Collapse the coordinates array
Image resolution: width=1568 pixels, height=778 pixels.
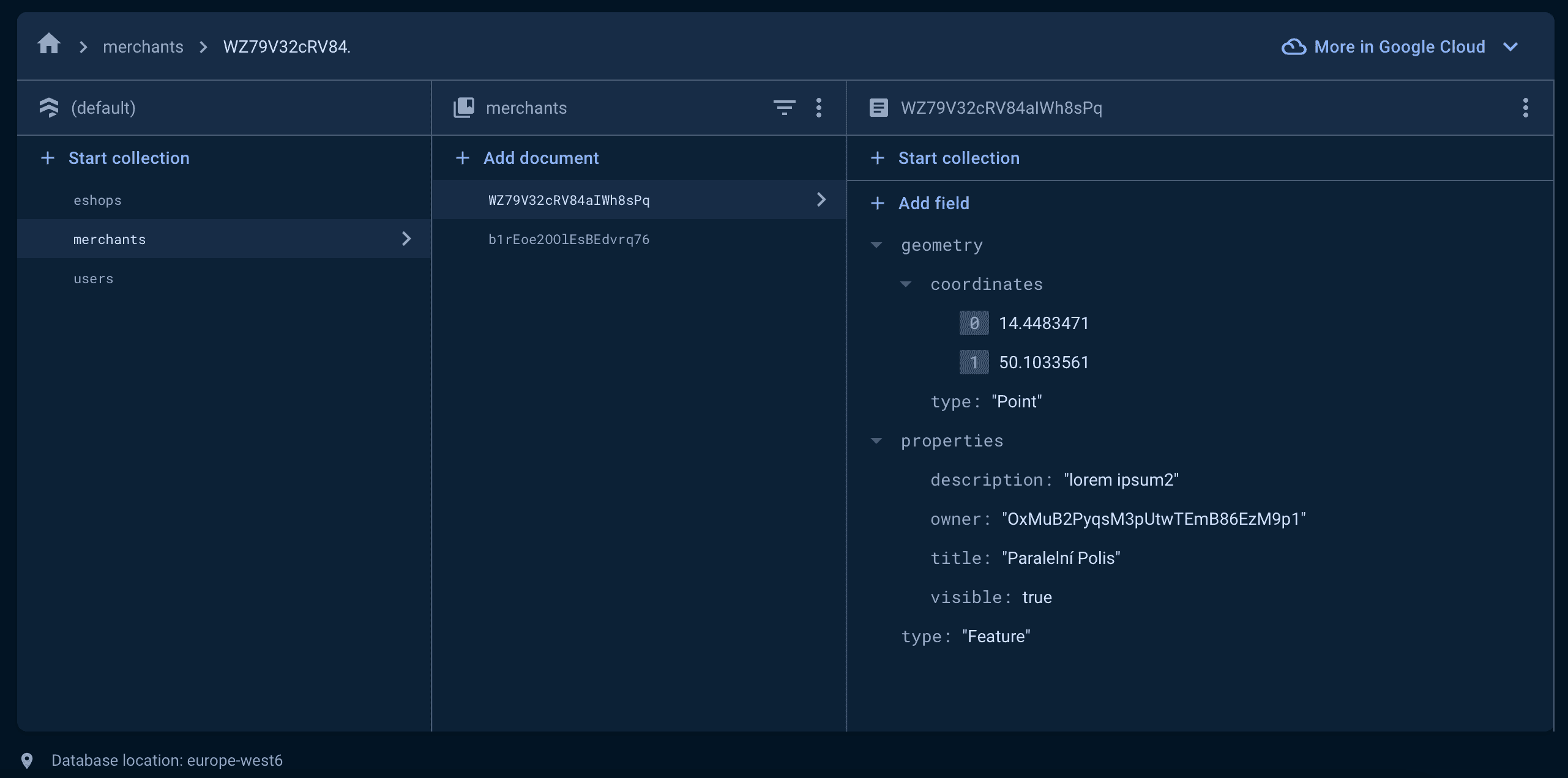906,284
